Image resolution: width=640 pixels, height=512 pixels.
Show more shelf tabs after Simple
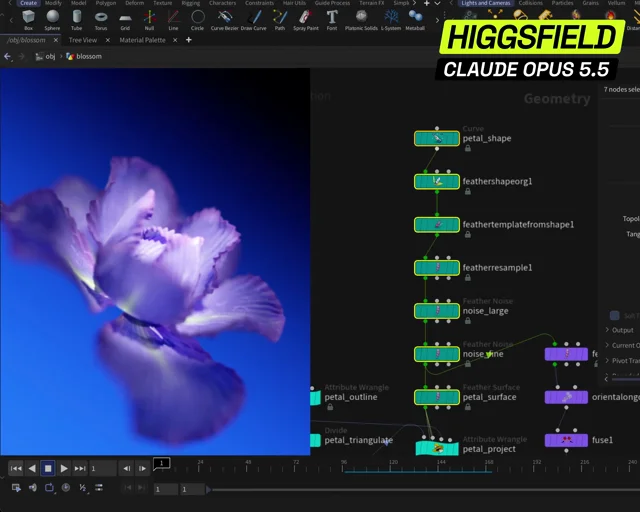tap(415, 3)
